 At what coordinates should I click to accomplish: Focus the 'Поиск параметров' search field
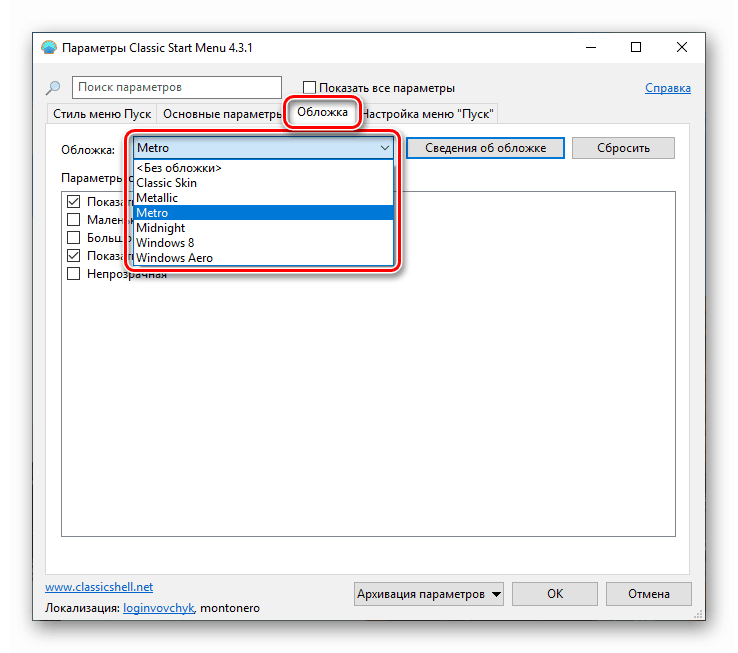click(177, 88)
